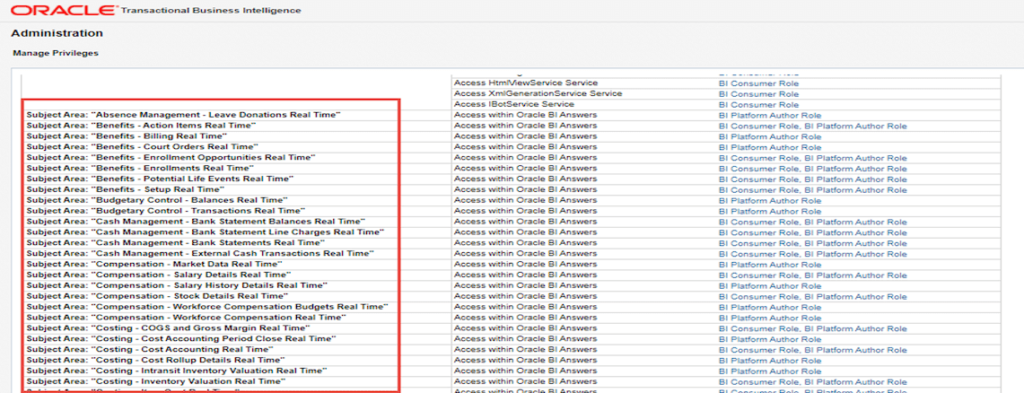
Task: Select Subject Area Compensation - Salary History Details
Action: [x=177, y=286]
